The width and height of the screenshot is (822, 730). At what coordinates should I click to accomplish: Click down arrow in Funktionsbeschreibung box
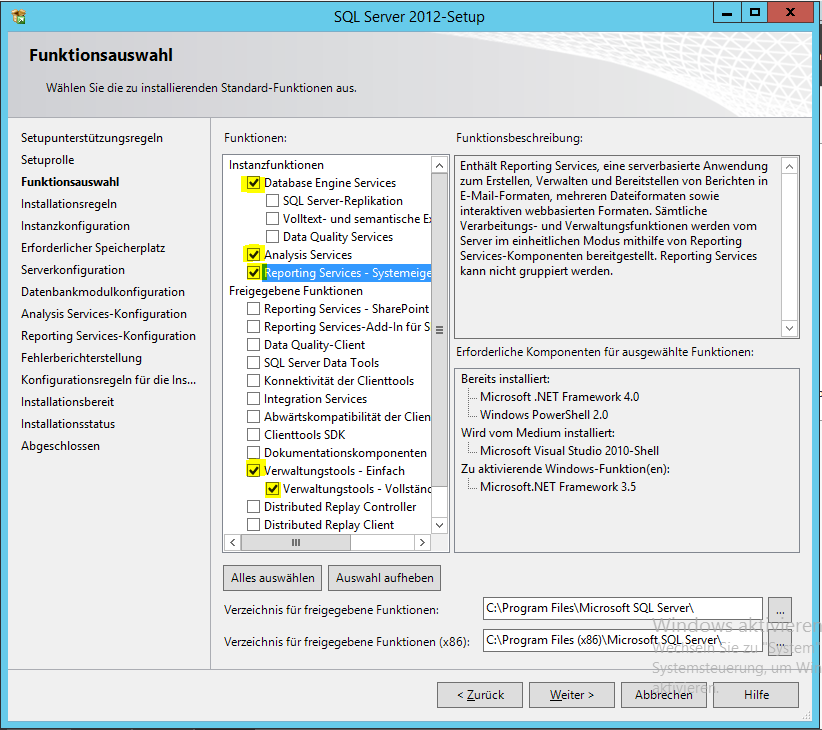point(789,328)
